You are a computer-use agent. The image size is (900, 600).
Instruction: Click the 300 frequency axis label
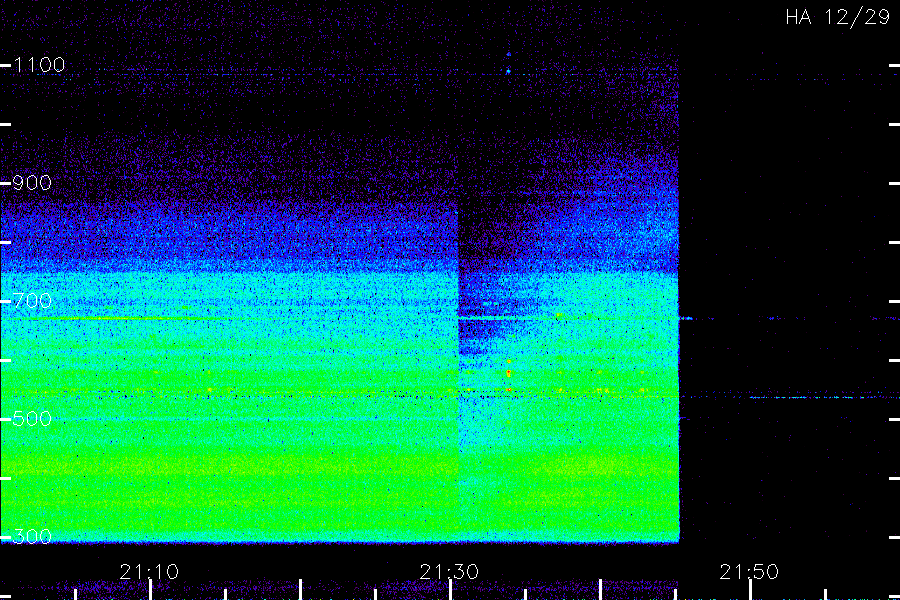(x=32, y=537)
